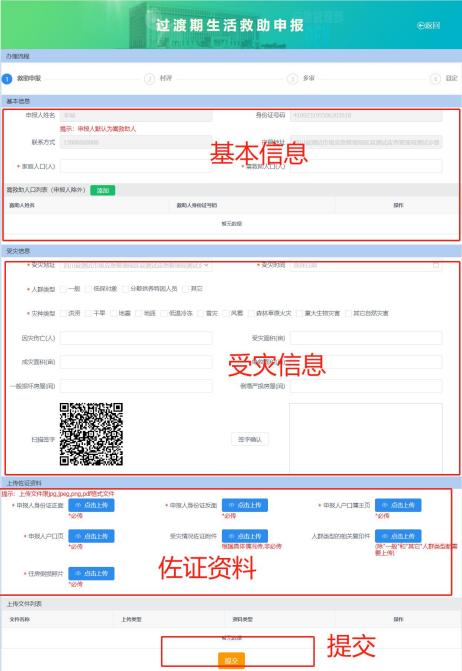The width and height of the screenshot is (462, 671).
Task: Click the step 2 circle in progress bar
Action: click(149, 79)
